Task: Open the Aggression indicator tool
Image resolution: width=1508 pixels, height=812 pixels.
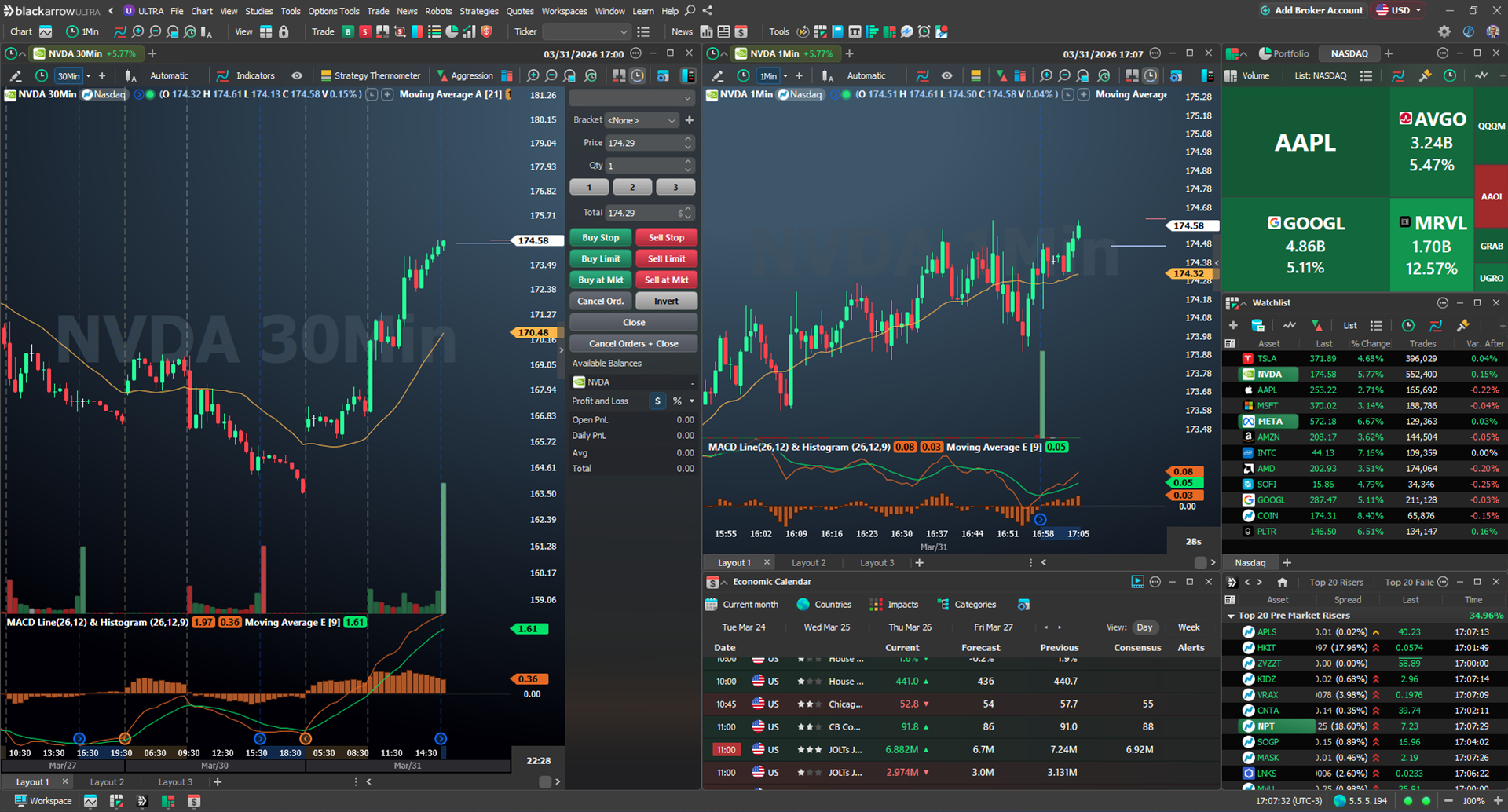Action: point(464,76)
